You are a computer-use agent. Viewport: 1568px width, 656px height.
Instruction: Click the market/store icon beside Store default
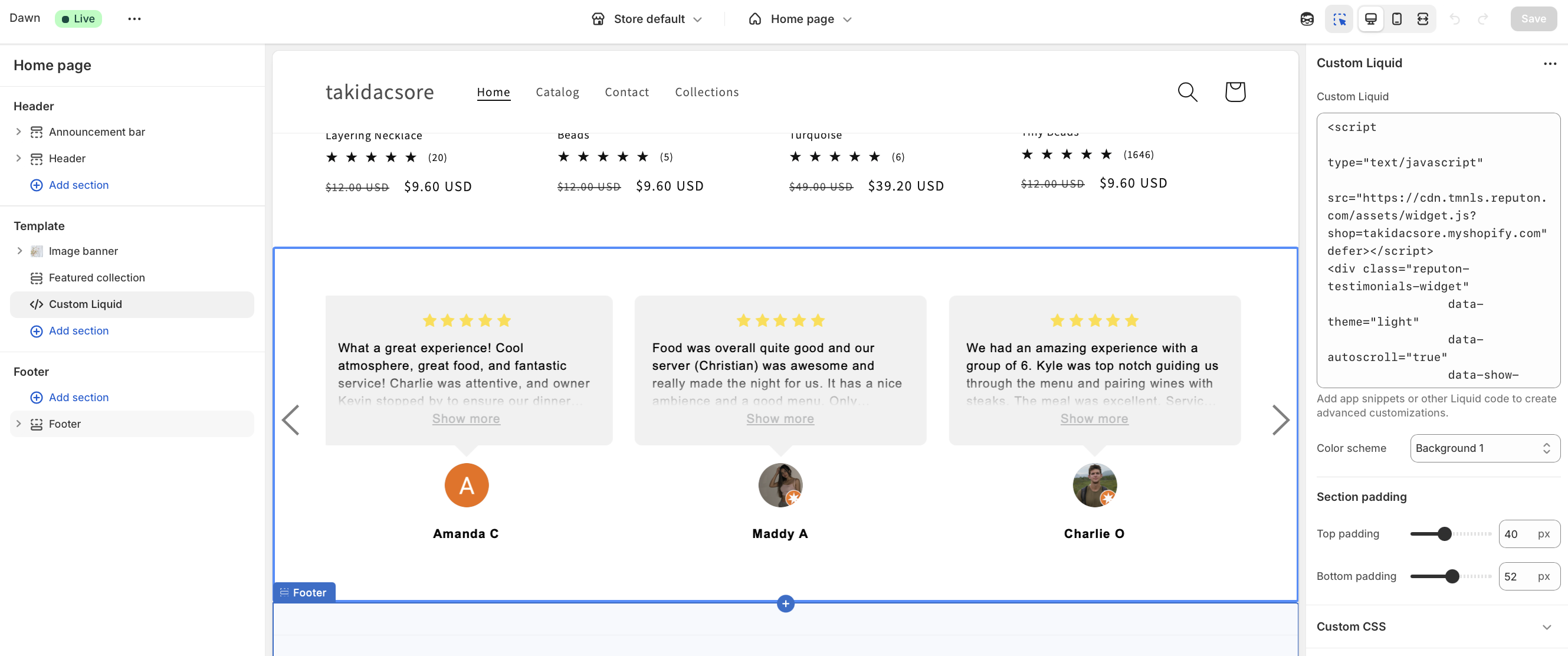598,19
